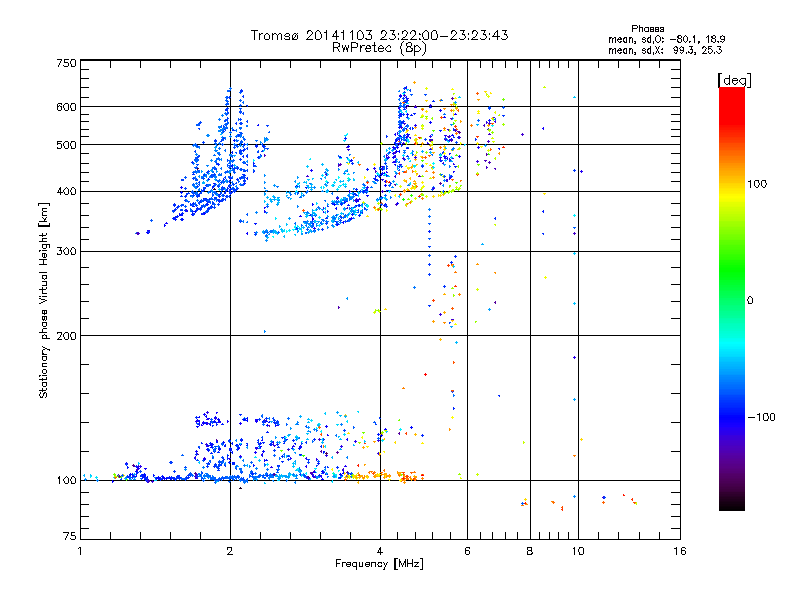The height and width of the screenshot is (600, 800).
Task: Click the x-axis tick label '1'
Action: (80, 551)
